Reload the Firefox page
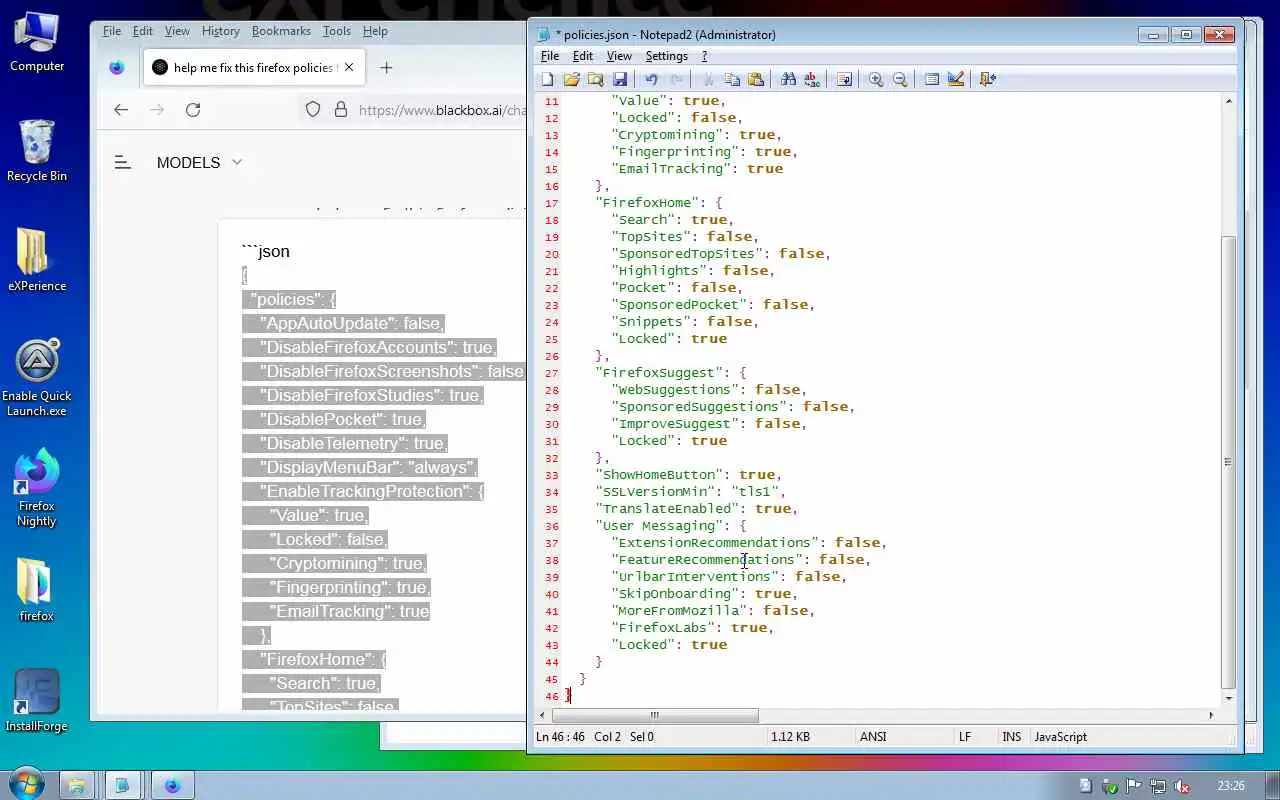The image size is (1280, 800). point(193,110)
